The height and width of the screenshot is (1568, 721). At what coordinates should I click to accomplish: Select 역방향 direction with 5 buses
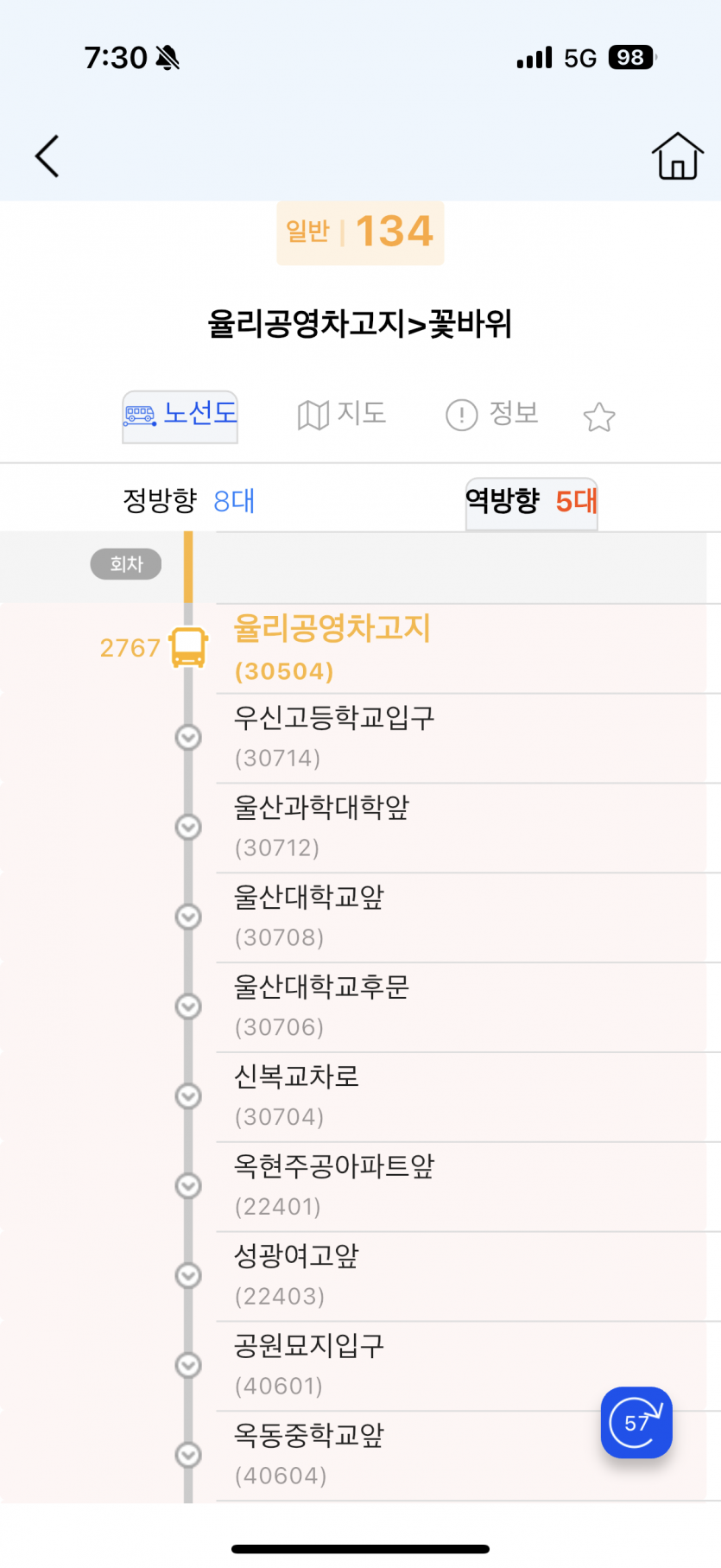(x=531, y=502)
